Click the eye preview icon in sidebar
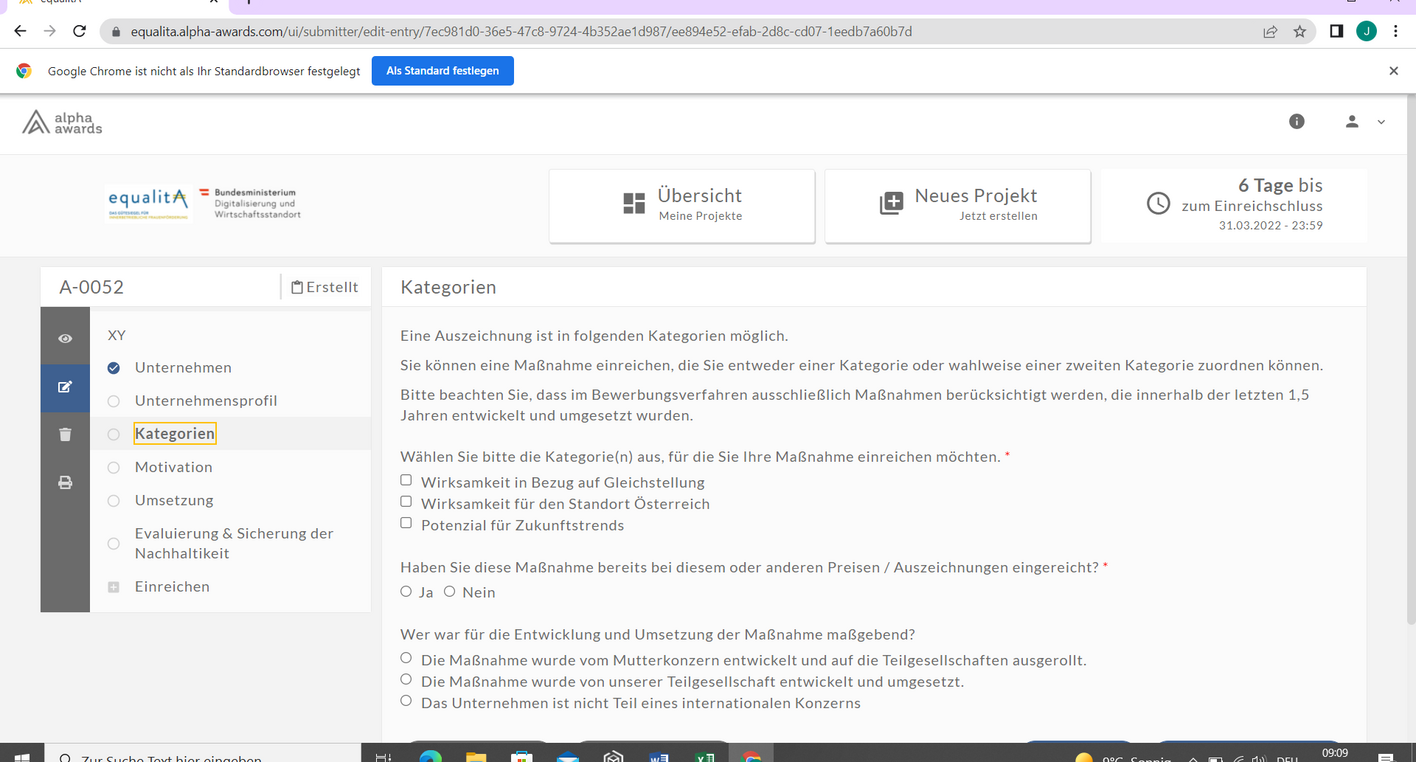 (65, 339)
